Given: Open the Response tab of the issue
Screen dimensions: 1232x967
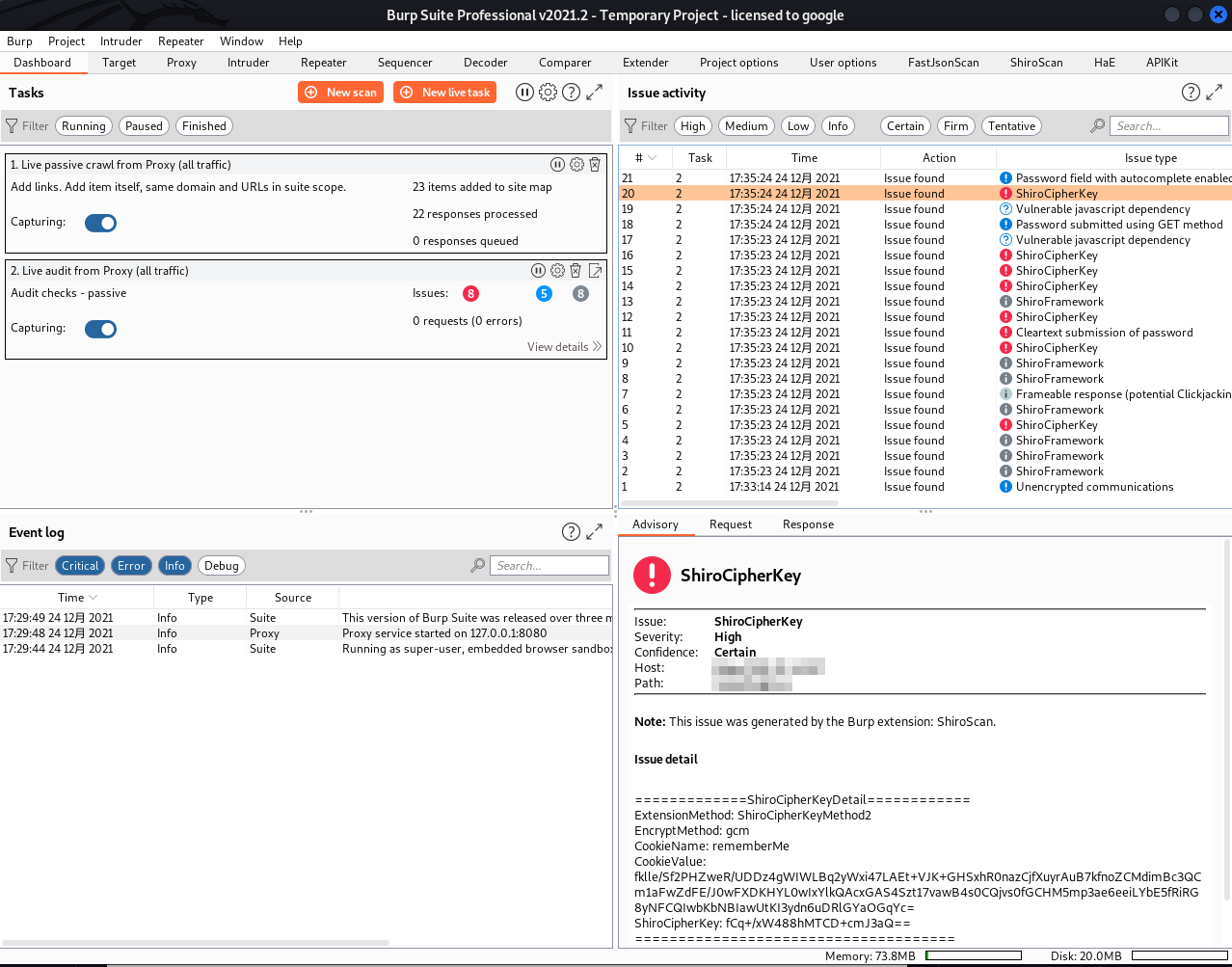Looking at the screenshot, I should pyautogui.click(x=808, y=524).
